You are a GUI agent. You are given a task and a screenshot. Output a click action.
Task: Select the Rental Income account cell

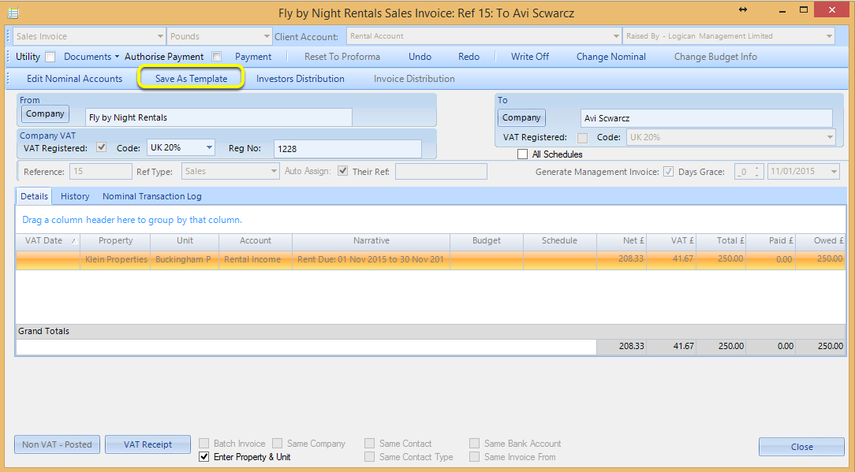(255, 259)
